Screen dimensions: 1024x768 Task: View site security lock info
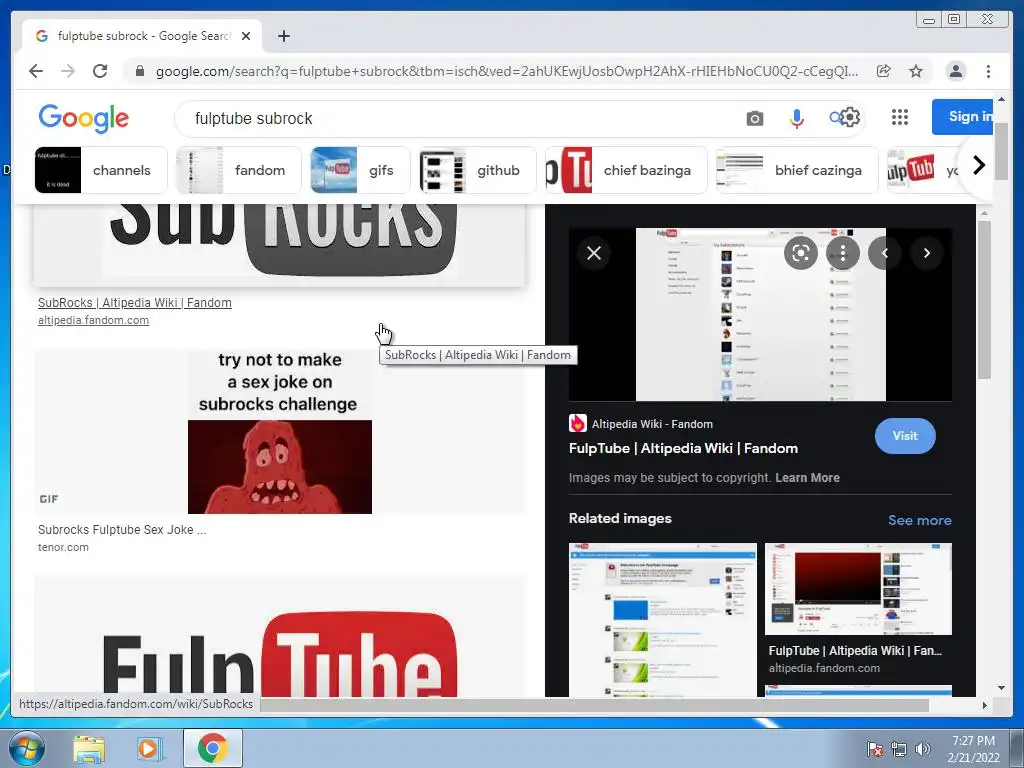pos(139,71)
